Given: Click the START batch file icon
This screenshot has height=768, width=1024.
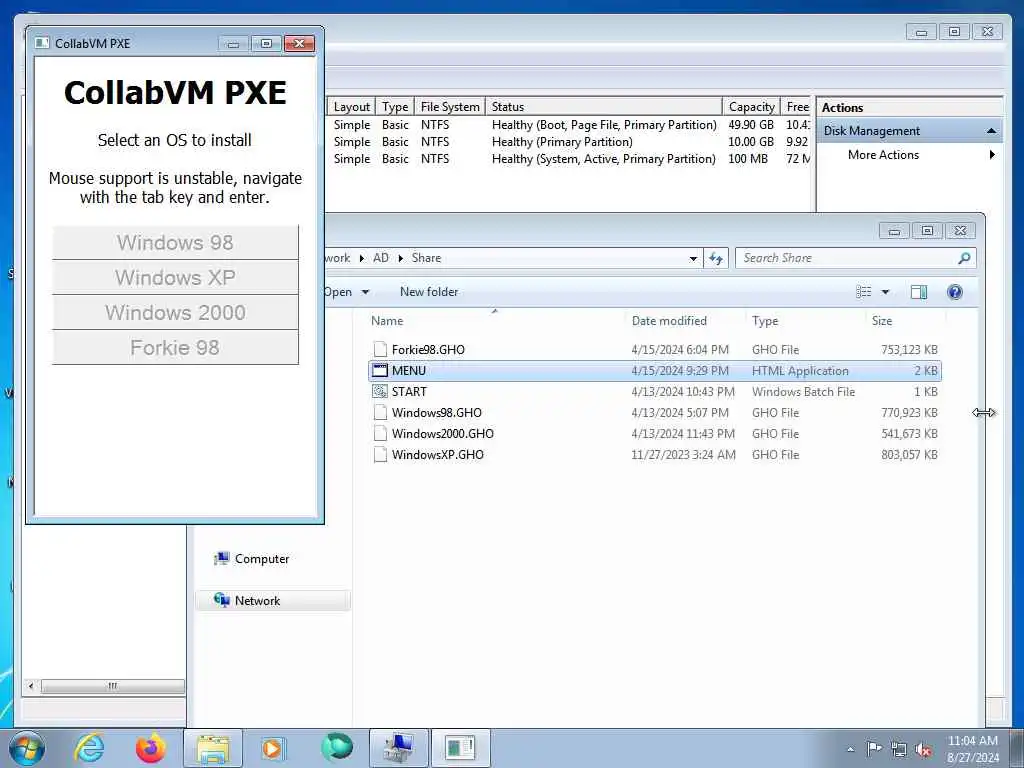Looking at the screenshot, I should (x=380, y=391).
